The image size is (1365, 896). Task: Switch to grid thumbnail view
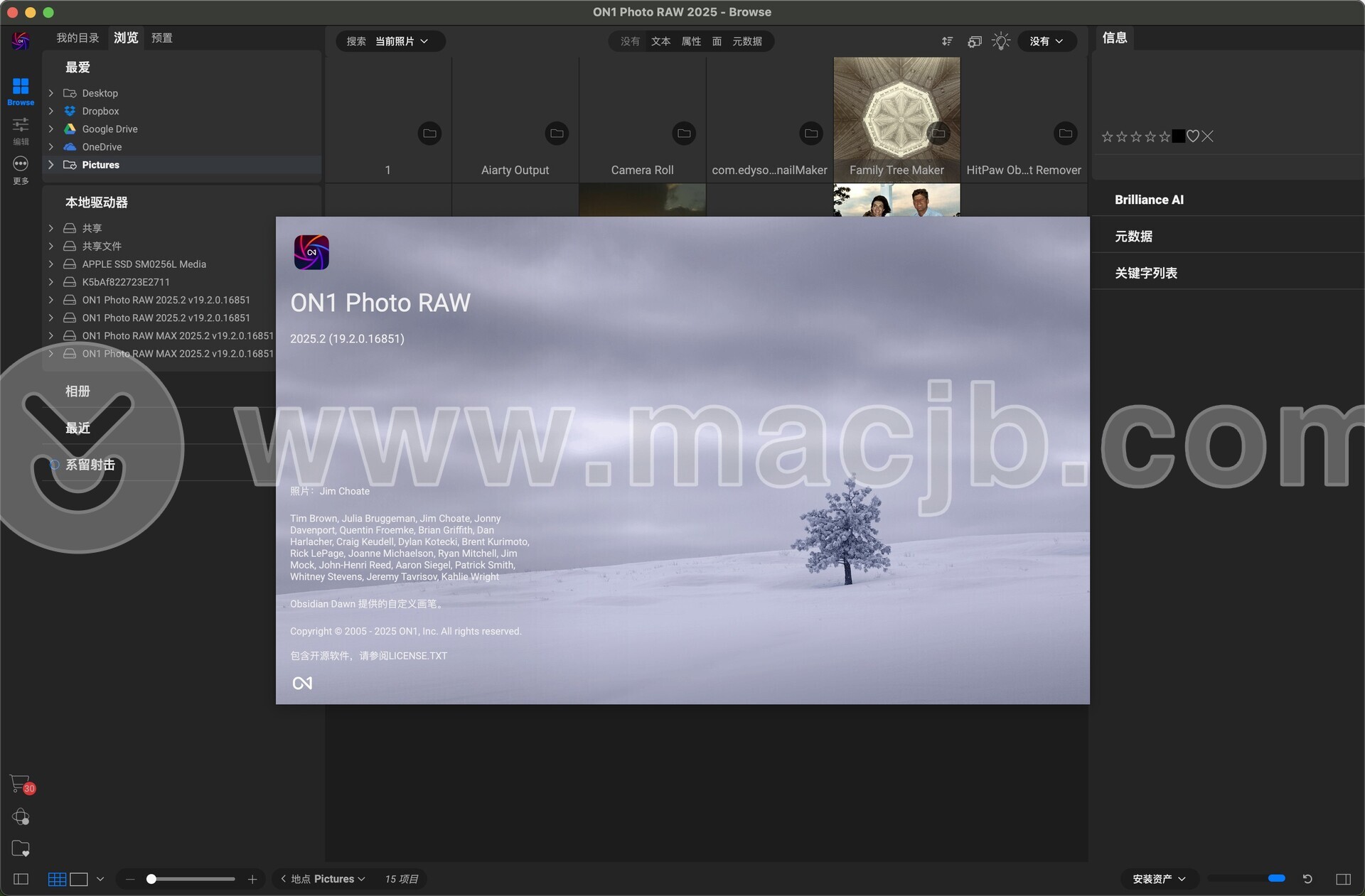tap(57, 879)
